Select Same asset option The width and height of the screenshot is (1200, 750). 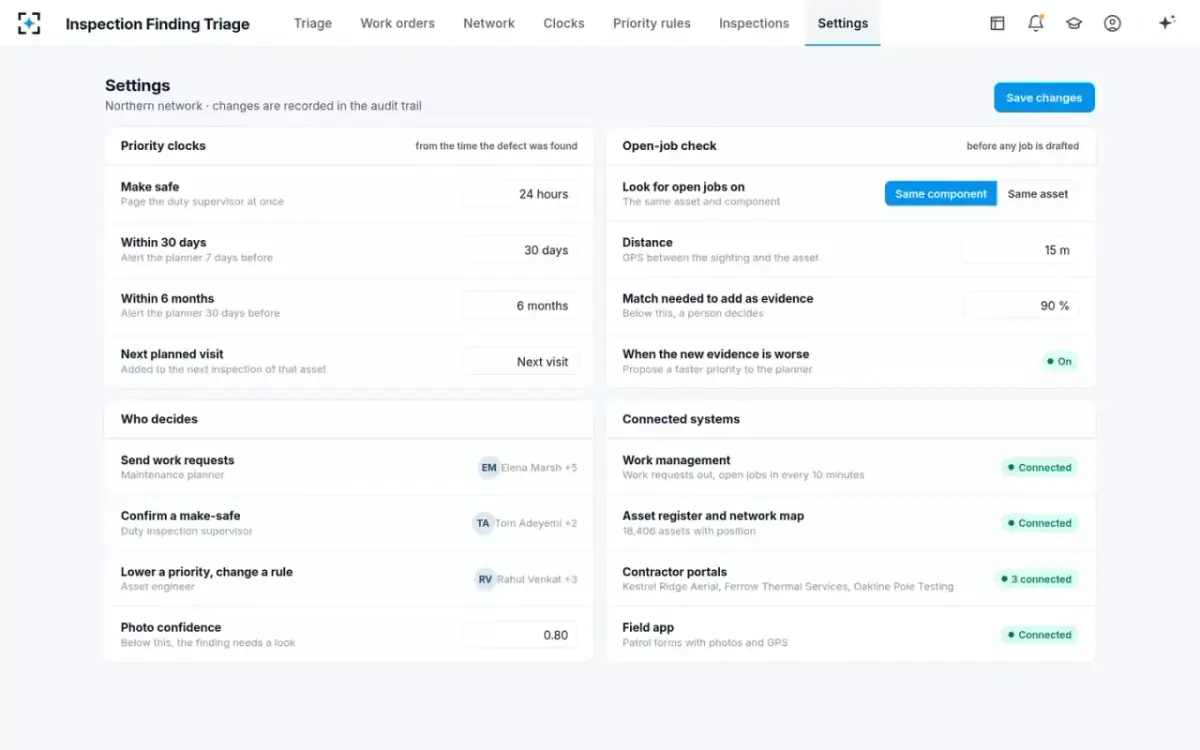(x=1038, y=194)
